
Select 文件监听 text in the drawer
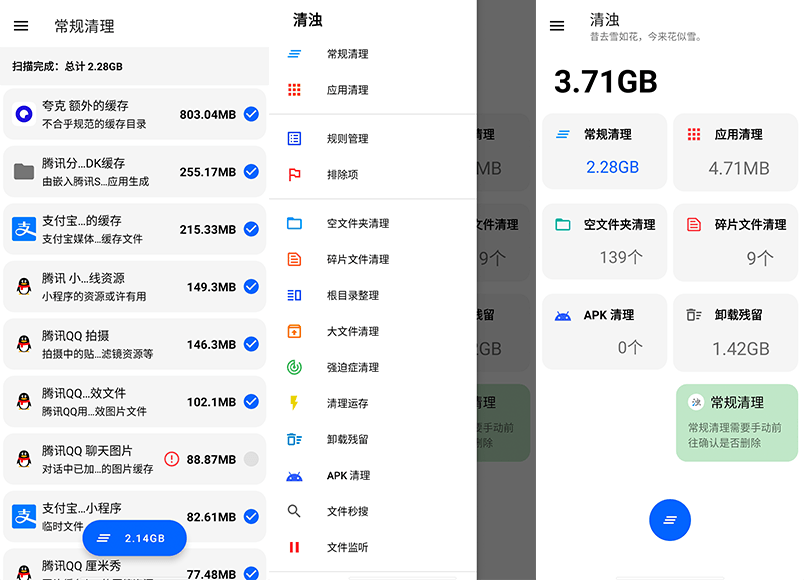pos(348,547)
